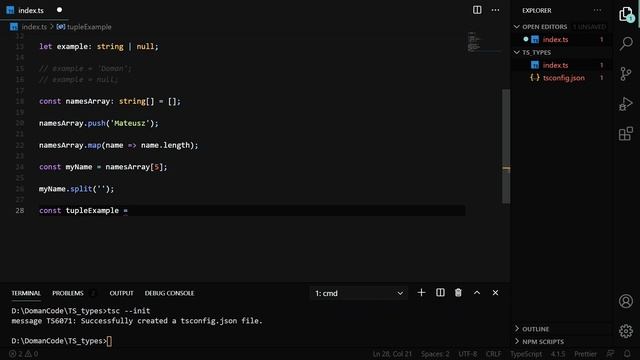The height and width of the screenshot is (360, 640).
Task: Click 'const myName = namesArray[5];' line
Action: coord(103,167)
